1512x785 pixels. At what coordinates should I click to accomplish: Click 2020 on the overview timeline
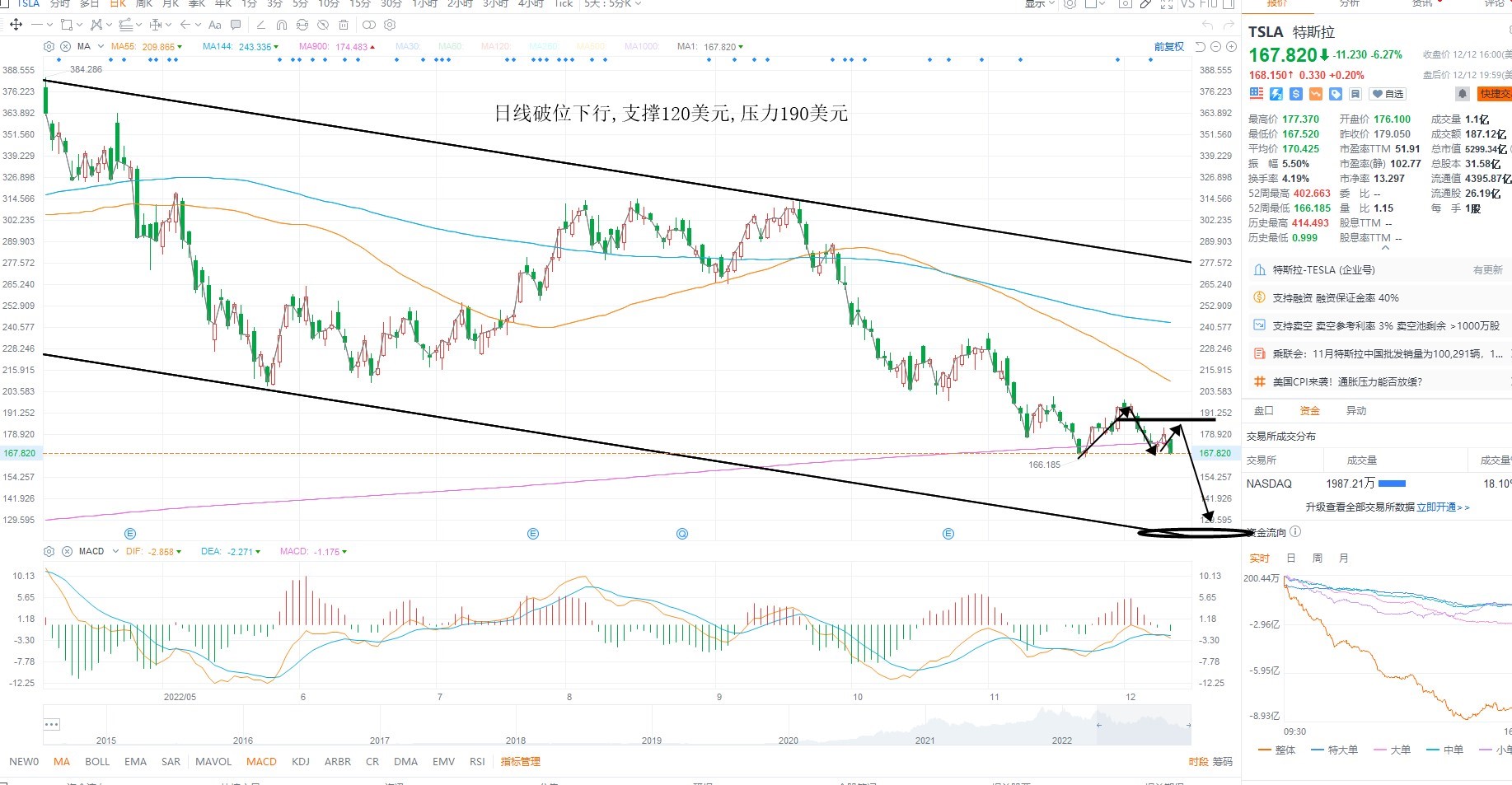pyautogui.click(x=789, y=741)
